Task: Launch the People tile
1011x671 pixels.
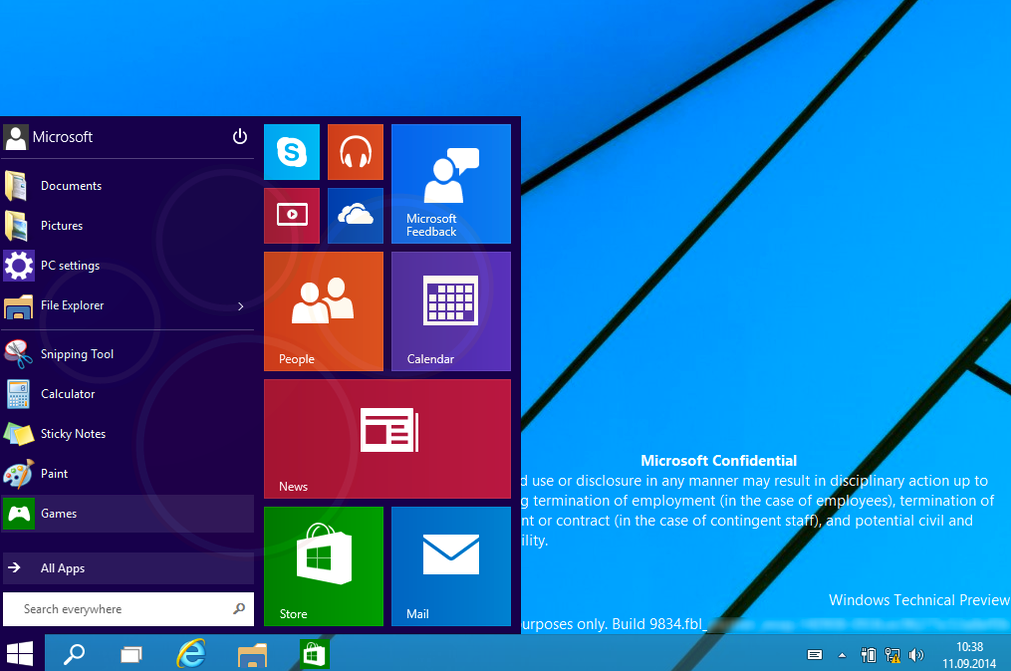Action: click(x=323, y=311)
